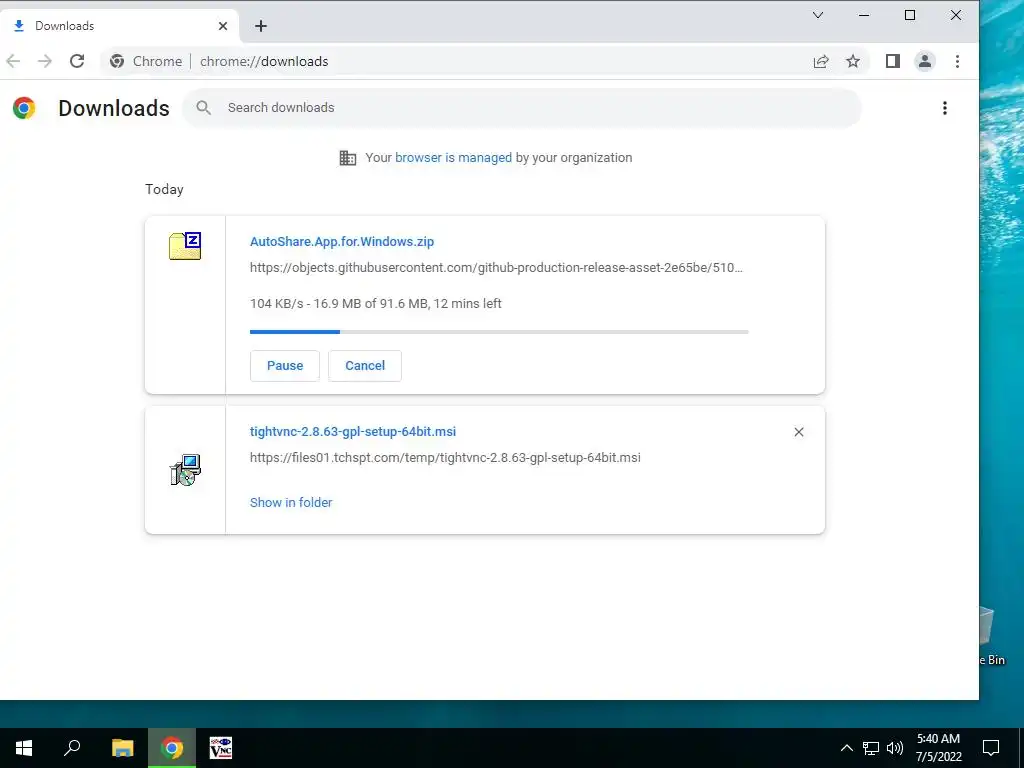Click the magnifier icon in search downloads
The width and height of the screenshot is (1024, 768).
click(204, 108)
